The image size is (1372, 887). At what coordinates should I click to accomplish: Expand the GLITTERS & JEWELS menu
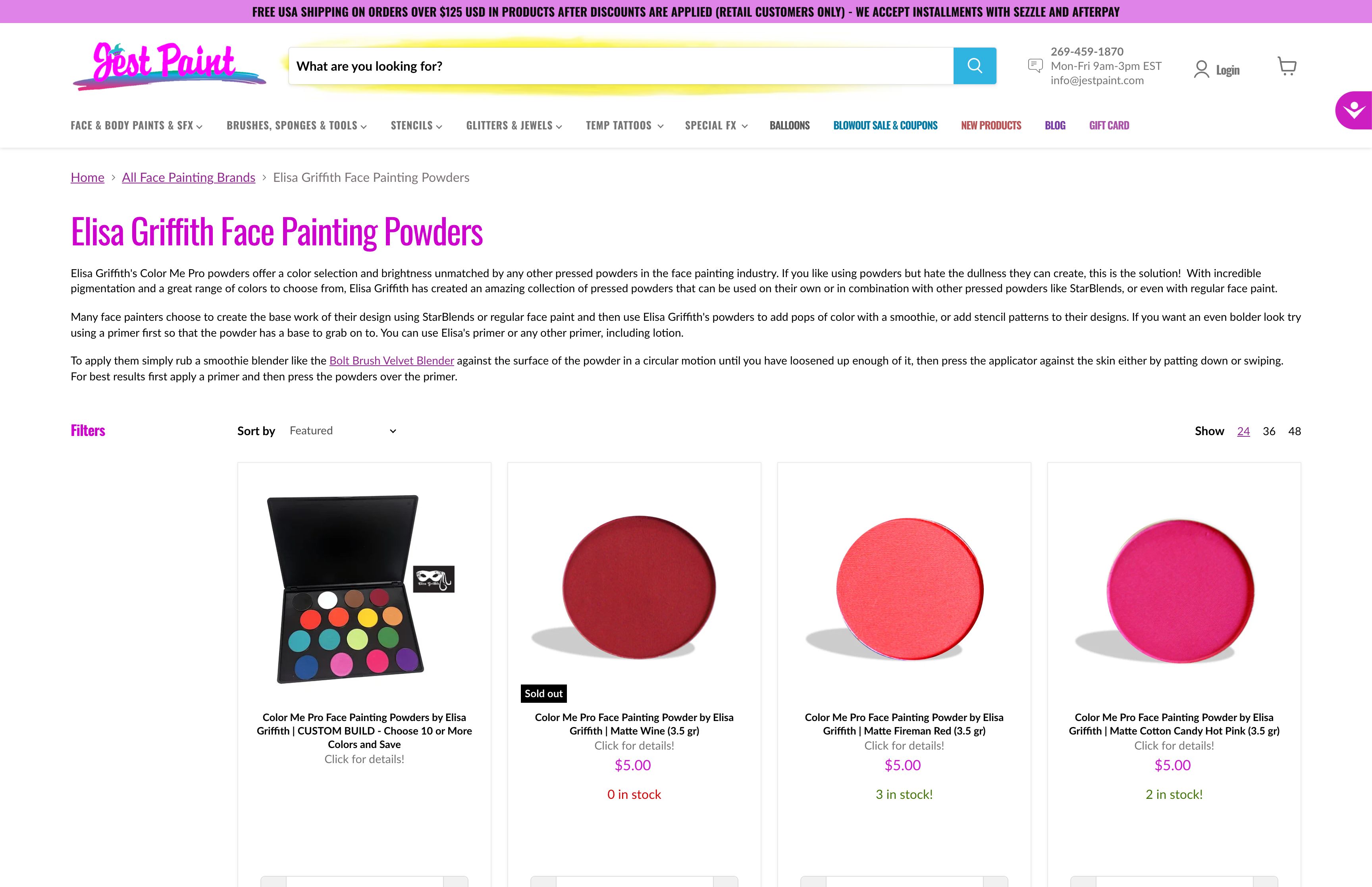coord(513,125)
